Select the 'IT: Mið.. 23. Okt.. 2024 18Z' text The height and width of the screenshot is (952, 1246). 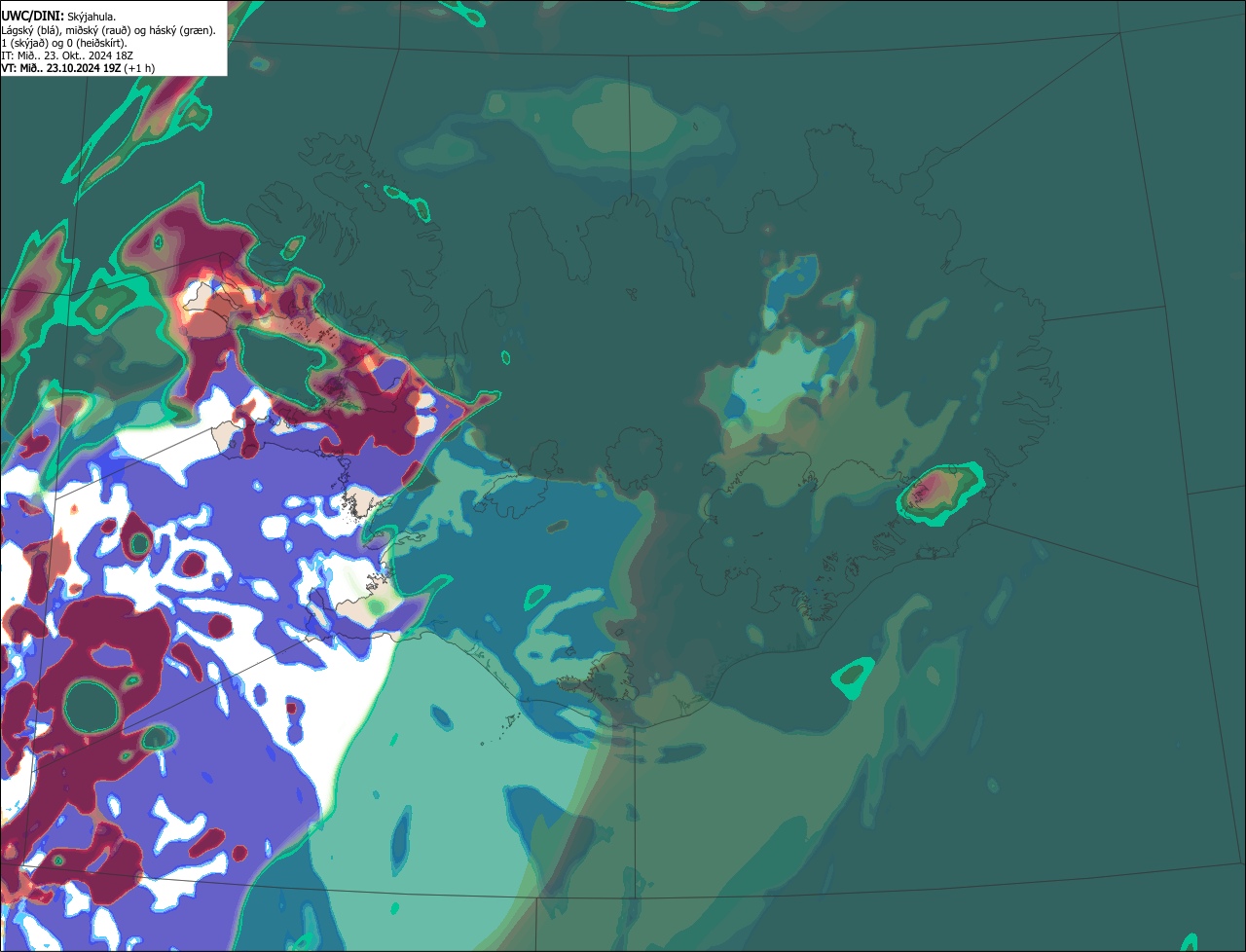point(67,55)
